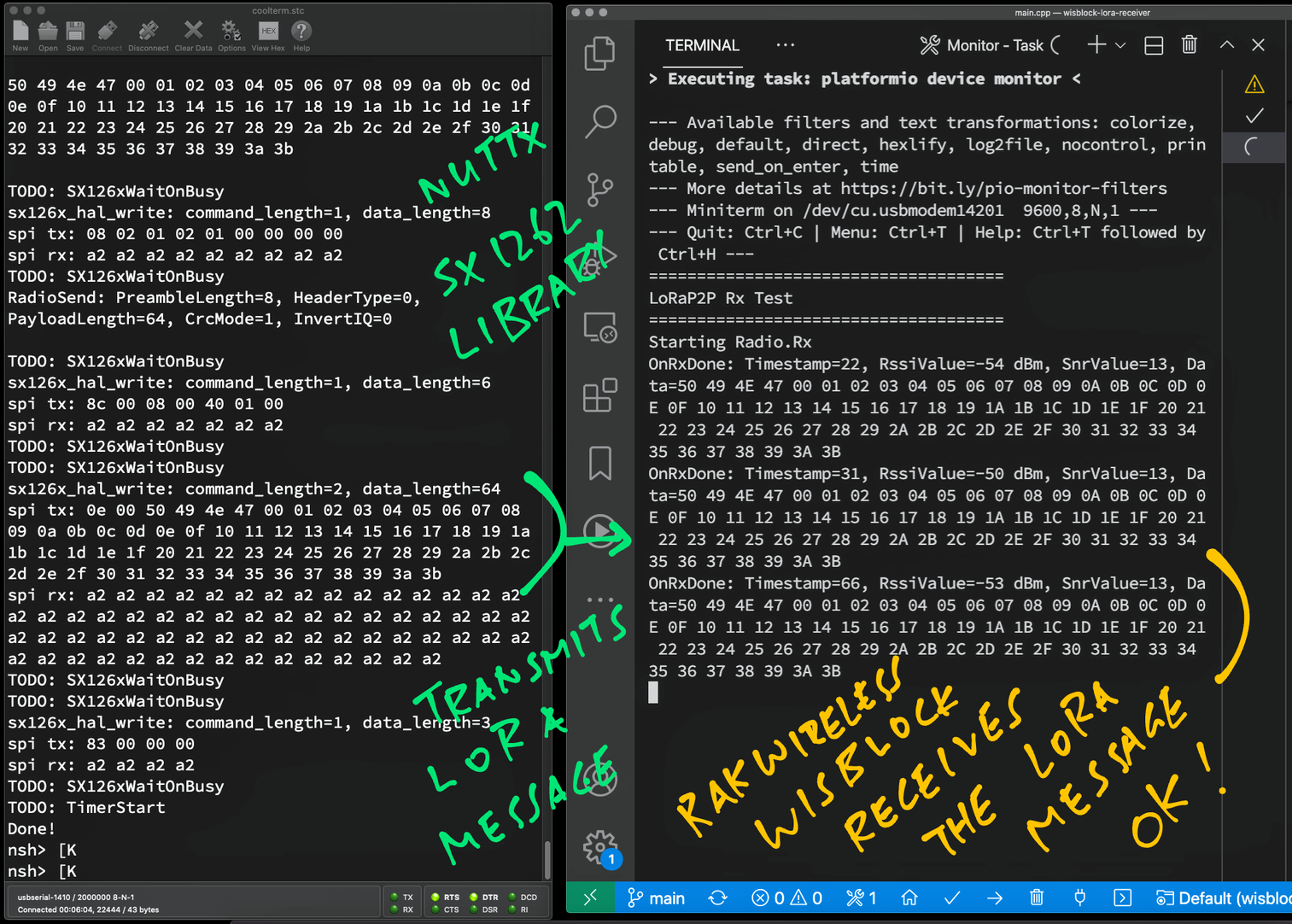Click the CoolTerm output vertical scrollbar
Image resolution: width=1292 pixels, height=924 pixels.
pos(547,857)
